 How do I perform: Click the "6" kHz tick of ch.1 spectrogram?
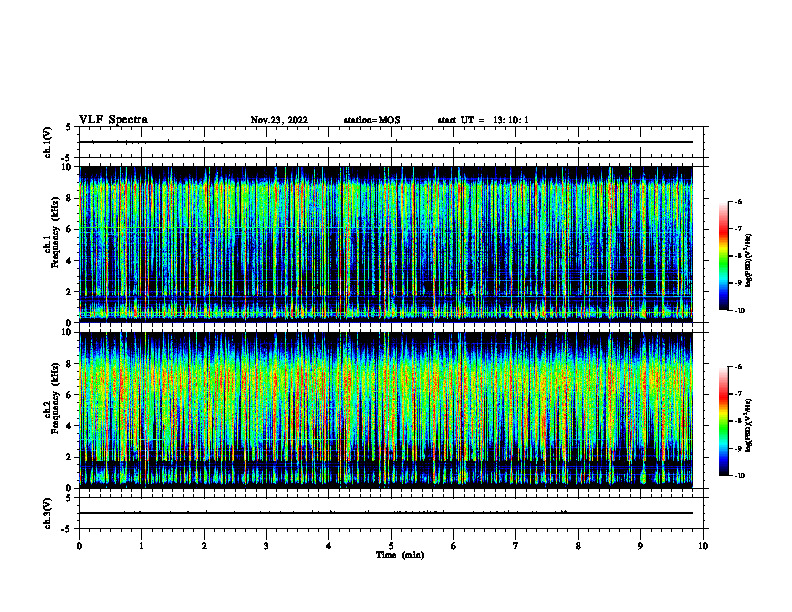click(x=70, y=229)
